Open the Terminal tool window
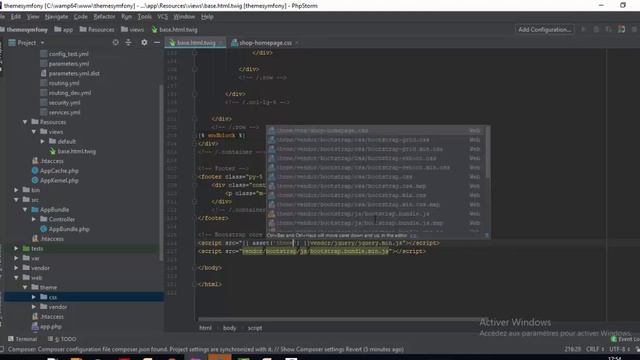Image resolution: width=640 pixels, height=360 pixels. point(22,339)
